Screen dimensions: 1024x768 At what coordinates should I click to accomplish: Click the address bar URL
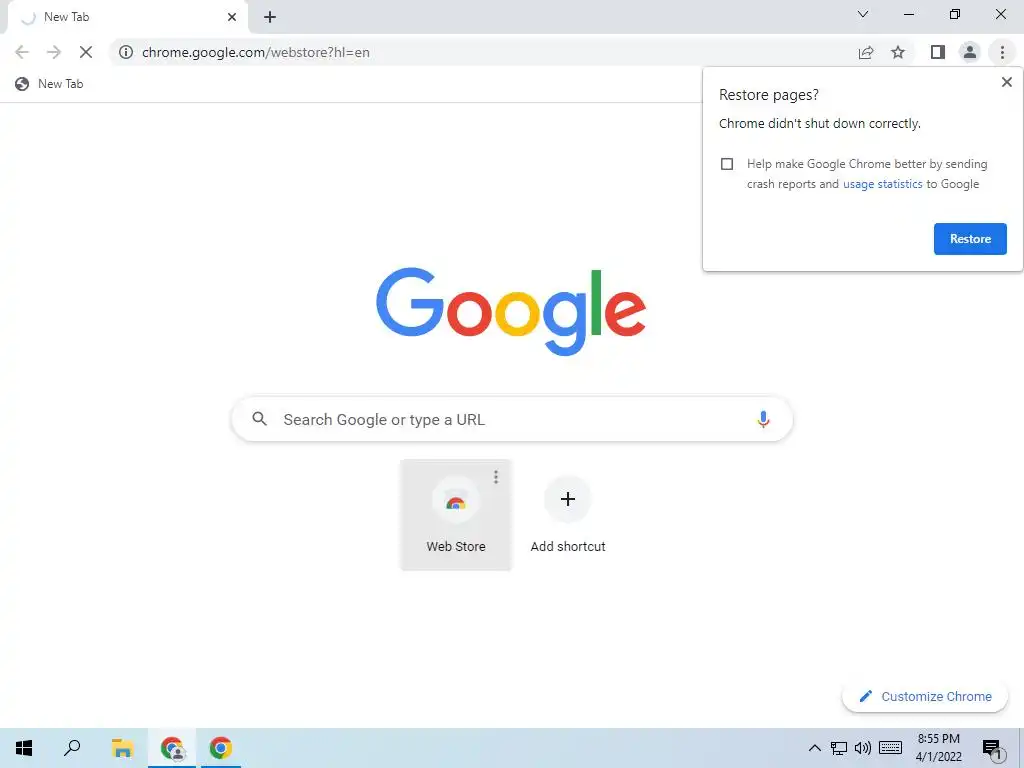tap(255, 52)
